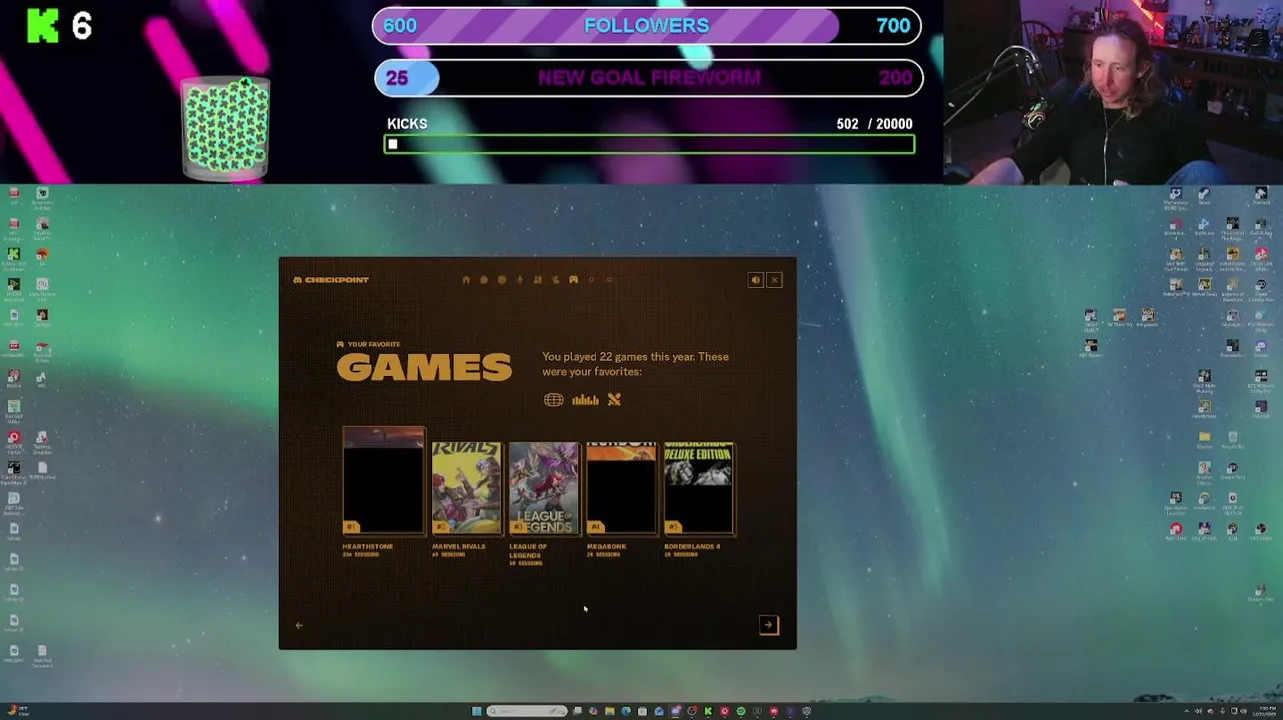Open File Explorer from the taskbar

609,711
